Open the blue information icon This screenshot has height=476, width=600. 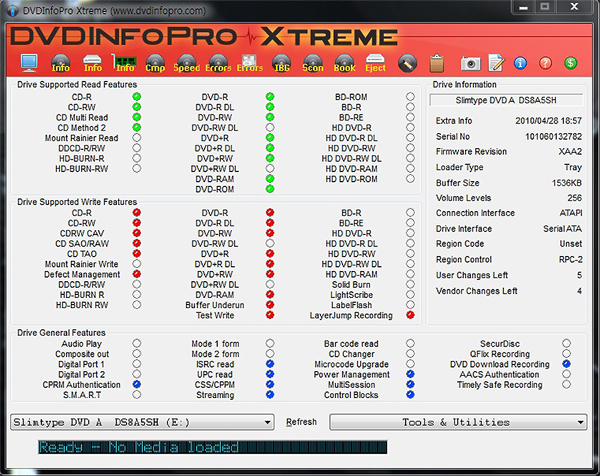coord(520,63)
